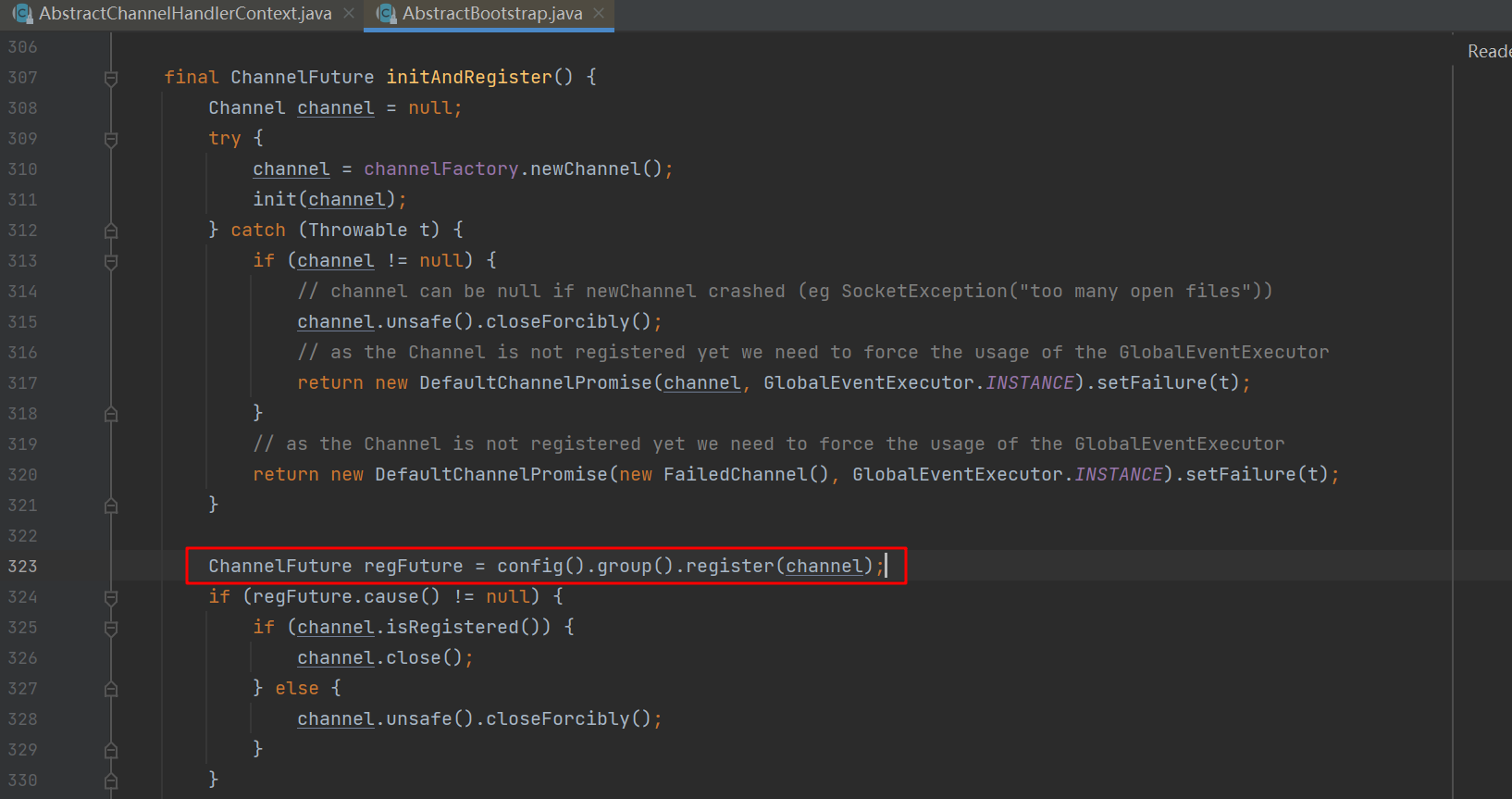
Task: Toggle fold end marker at line 329
Action: point(111,750)
